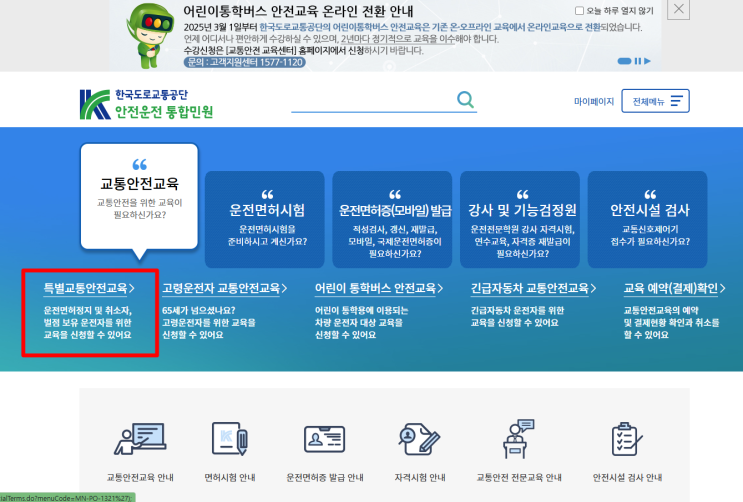This screenshot has width=743, height=502.
Task: Click the 한국도로교통공단 안전운전 통합민원 logo
Action: coord(146,104)
